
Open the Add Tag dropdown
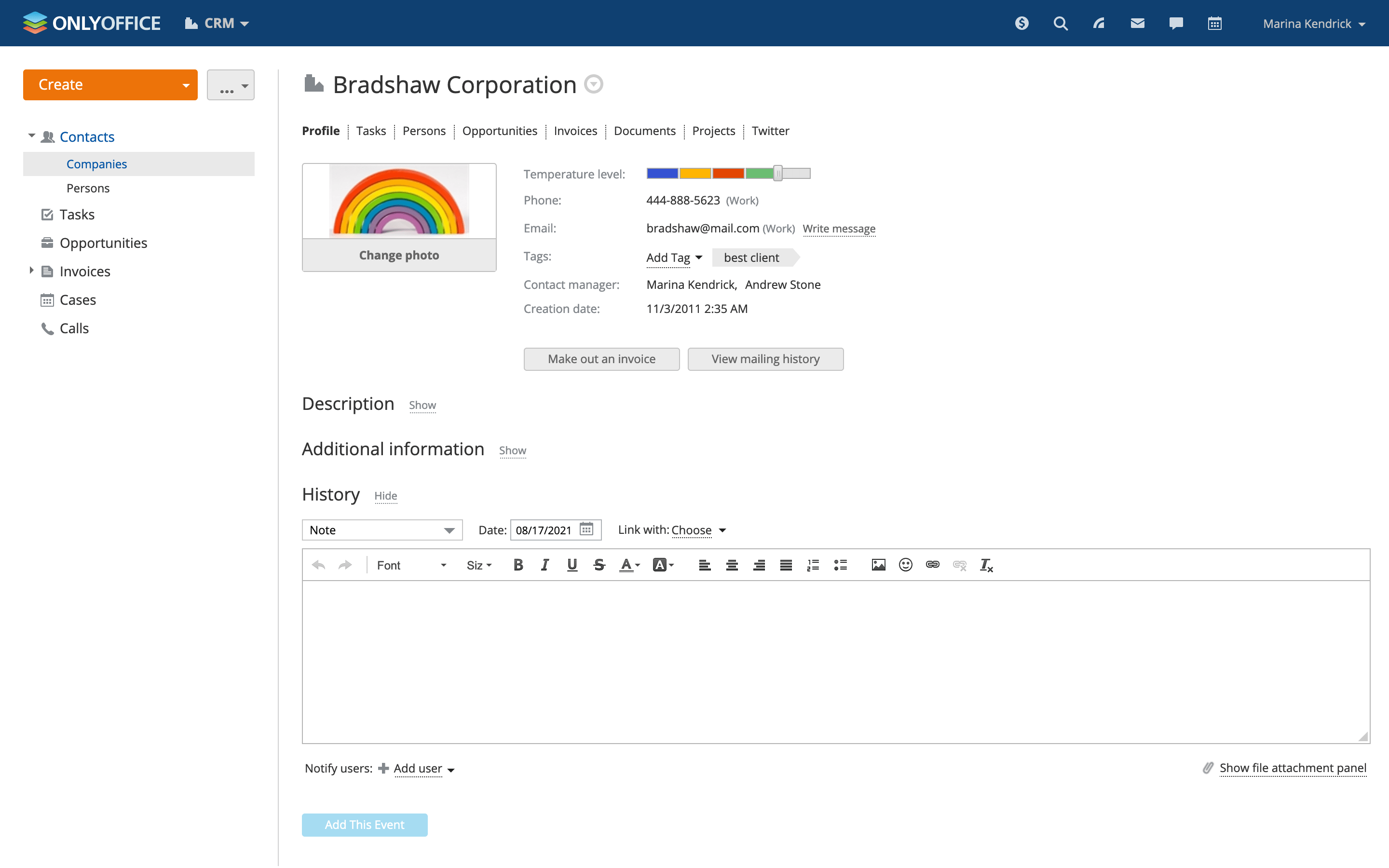pyautogui.click(x=673, y=258)
